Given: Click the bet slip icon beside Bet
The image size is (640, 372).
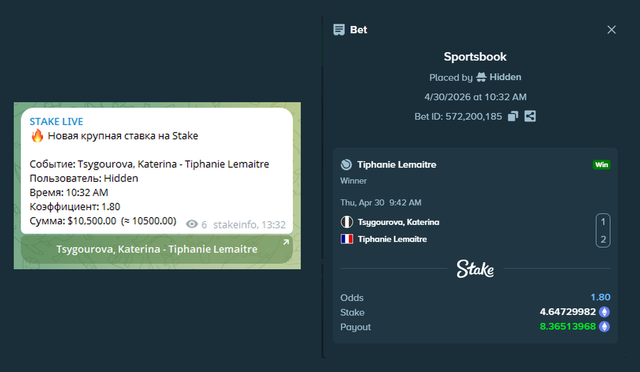Looking at the screenshot, I should (339, 30).
